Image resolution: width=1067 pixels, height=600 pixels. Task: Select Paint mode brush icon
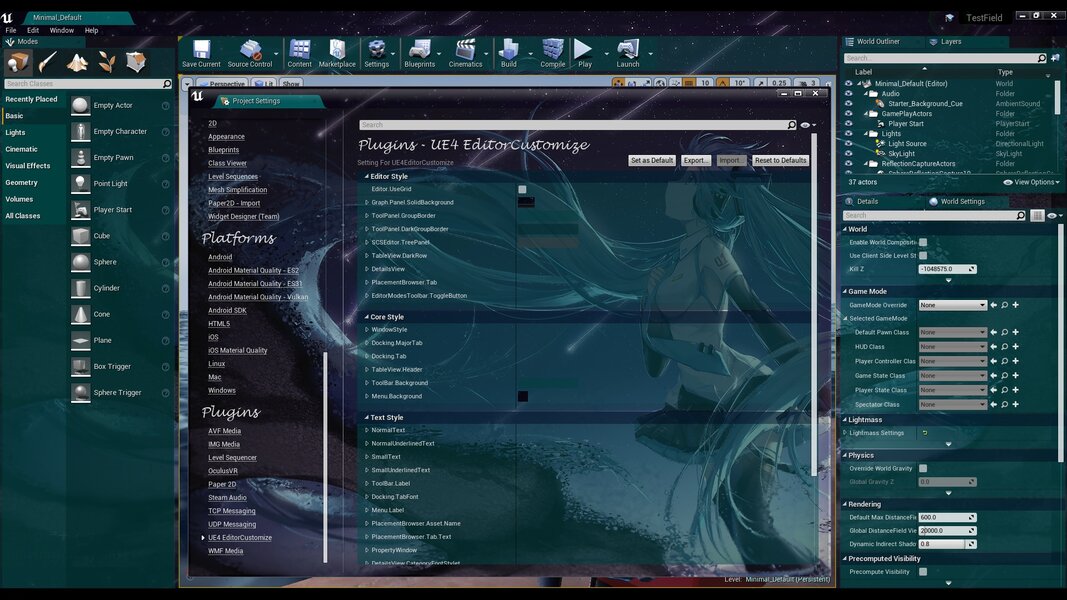48,63
